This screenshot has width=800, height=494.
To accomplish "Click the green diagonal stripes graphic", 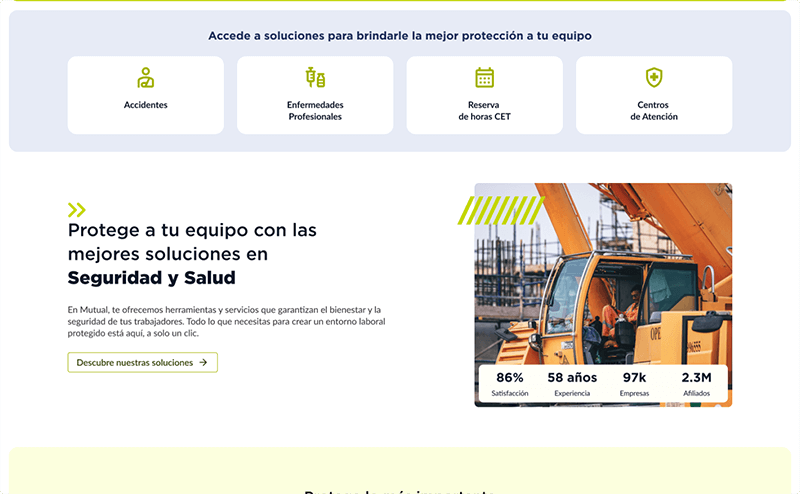I will click(x=501, y=210).
